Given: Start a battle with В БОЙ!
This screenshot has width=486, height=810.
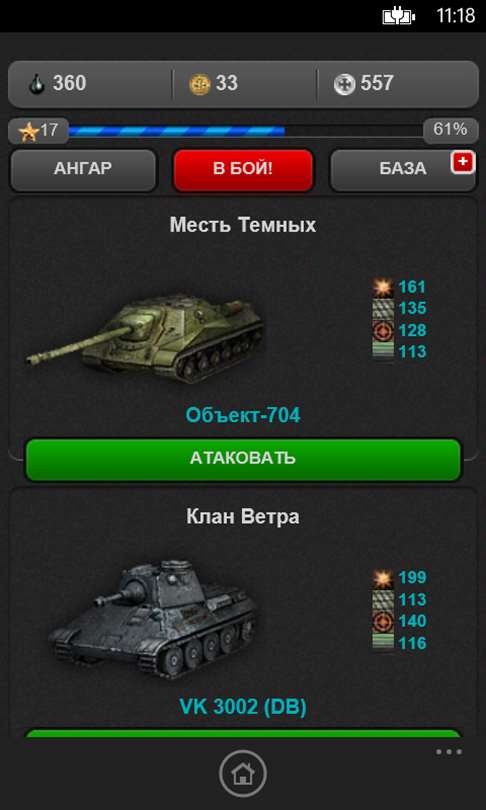Looking at the screenshot, I should [243, 169].
